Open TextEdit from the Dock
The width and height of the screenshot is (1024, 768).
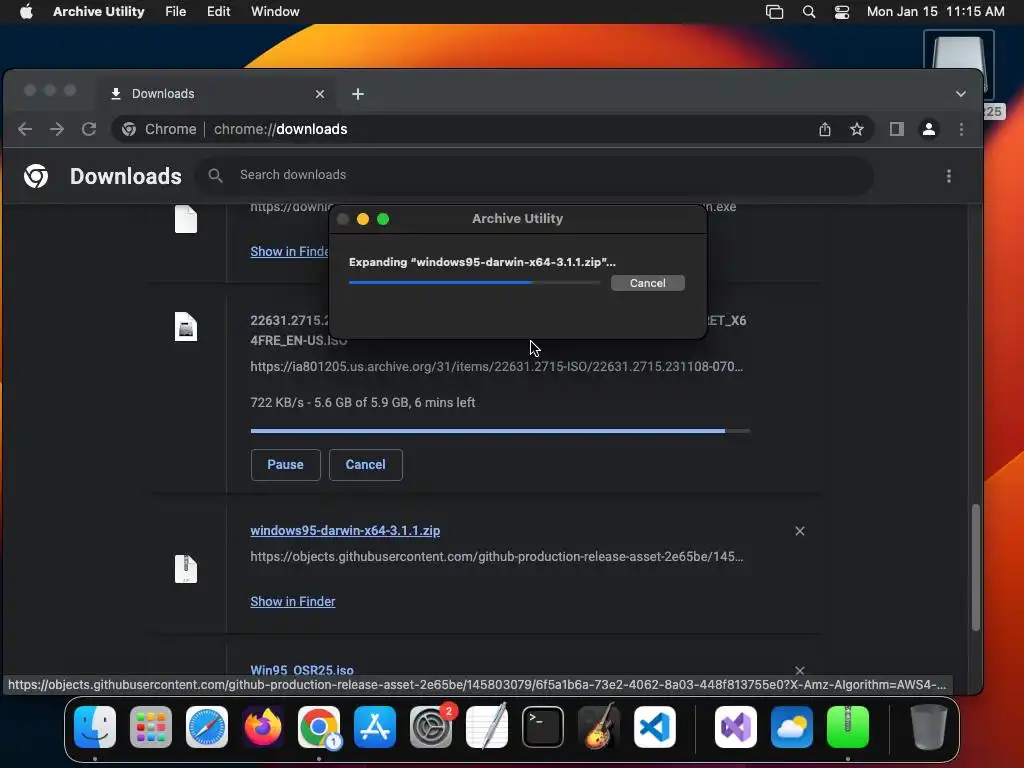[x=487, y=727]
